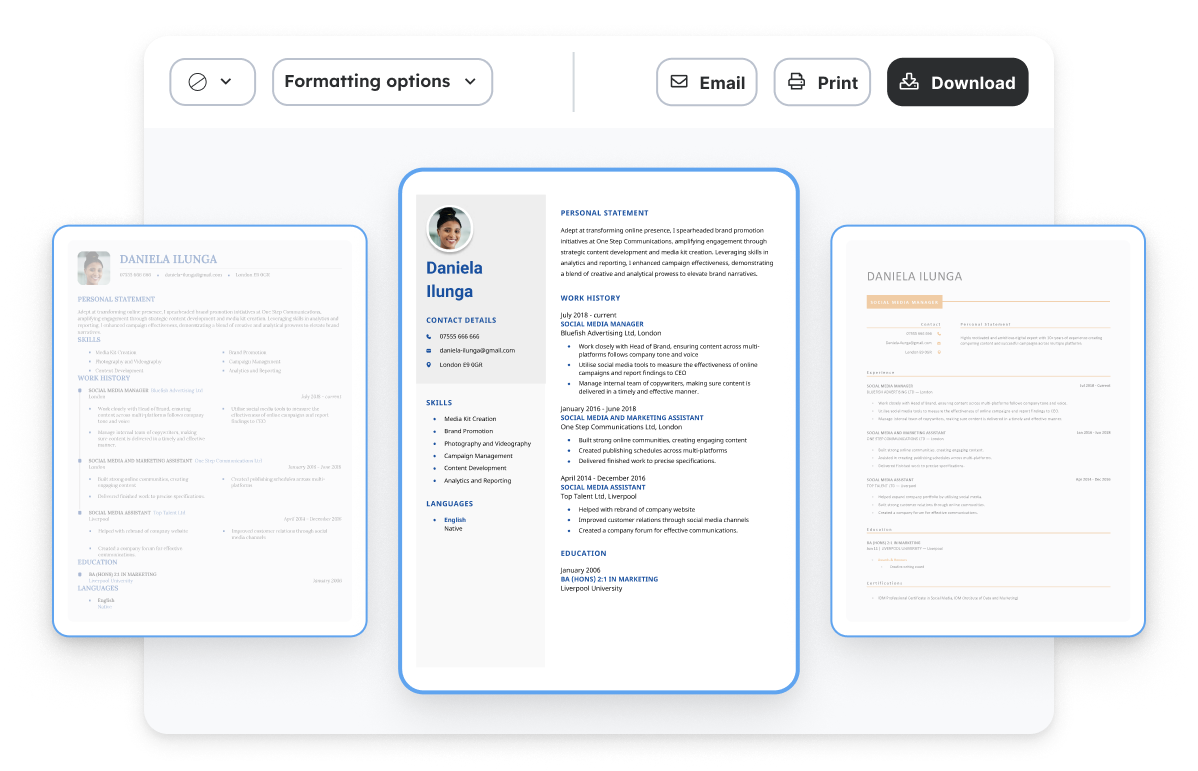Expand the chevron next to Formatting options
Screen dimensions: 1198x771
click(x=471, y=82)
